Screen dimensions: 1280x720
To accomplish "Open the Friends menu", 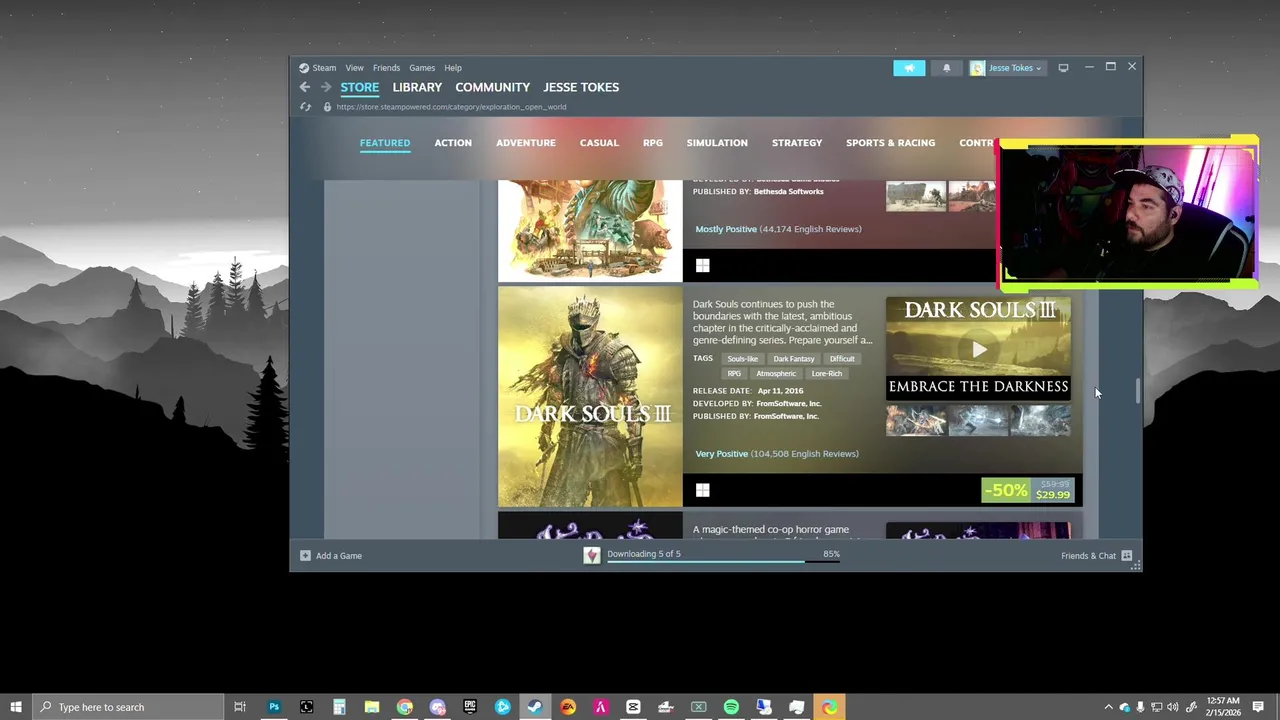I will tap(386, 68).
